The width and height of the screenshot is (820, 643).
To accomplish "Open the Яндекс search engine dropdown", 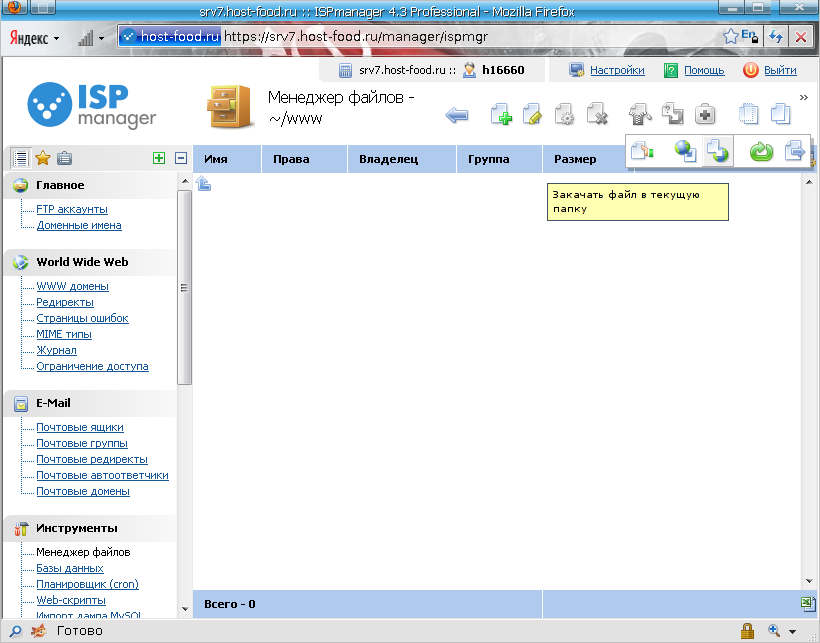I will pyautogui.click(x=35, y=38).
